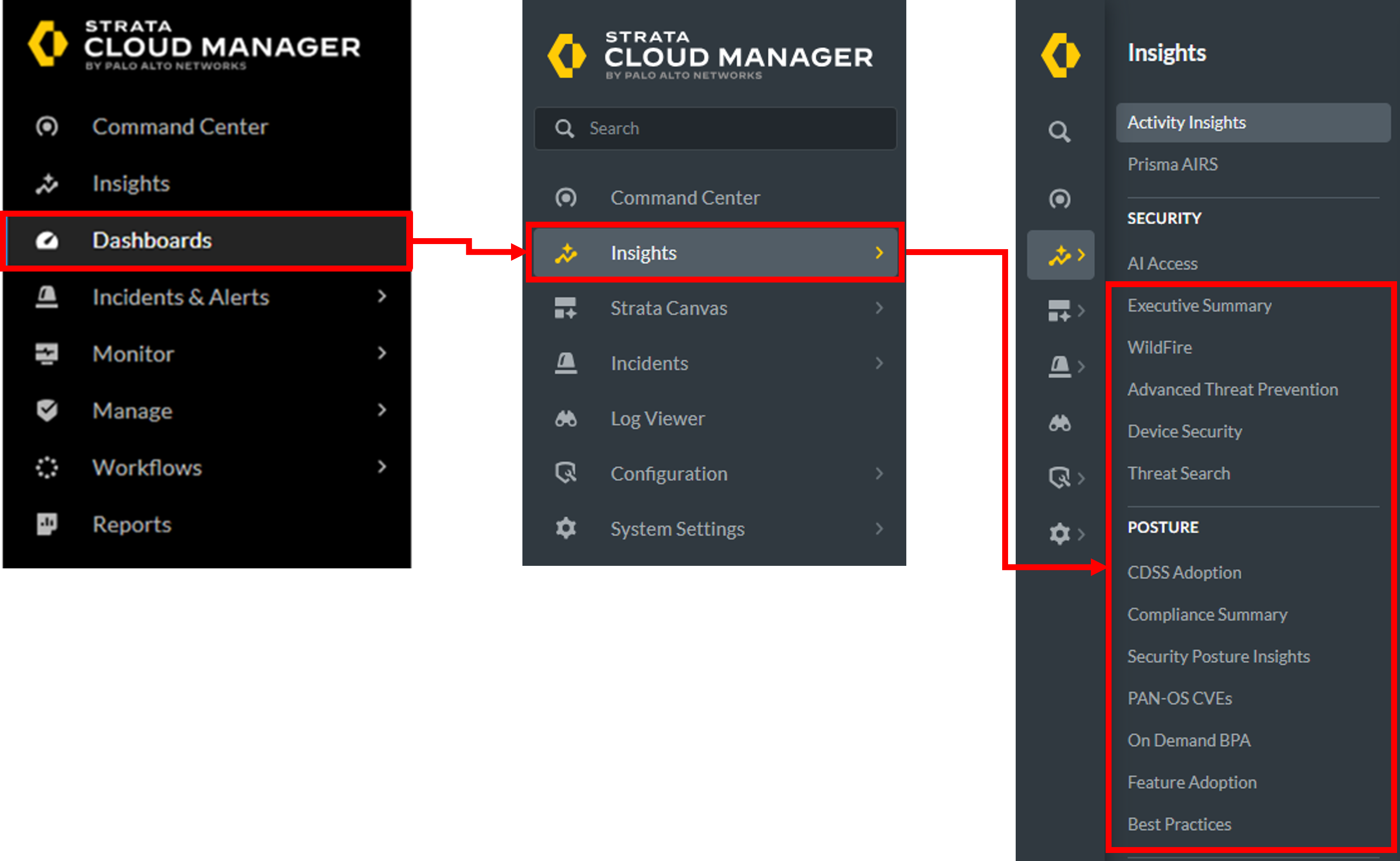This screenshot has height=861, width=1400.
Task: Open the Executive Summary link
Action: point(1199,306)
